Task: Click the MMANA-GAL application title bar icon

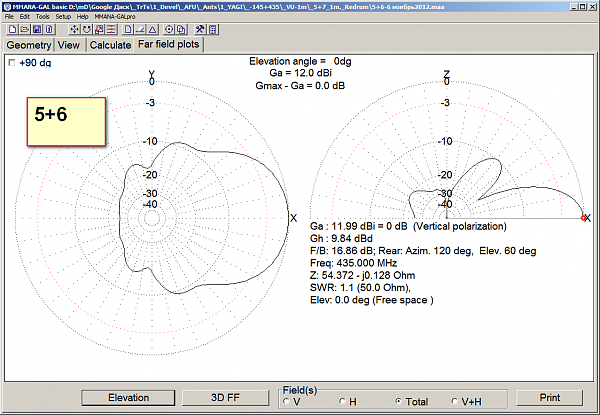Action: coord(7,7)
